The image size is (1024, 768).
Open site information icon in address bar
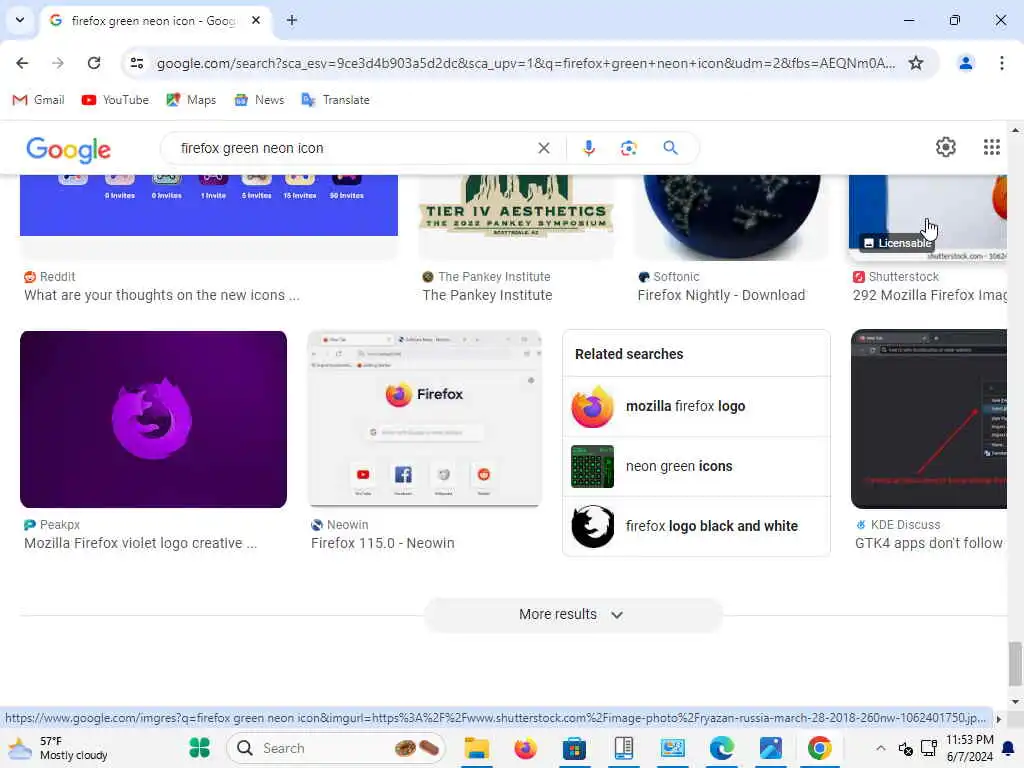tap(136, 63)
